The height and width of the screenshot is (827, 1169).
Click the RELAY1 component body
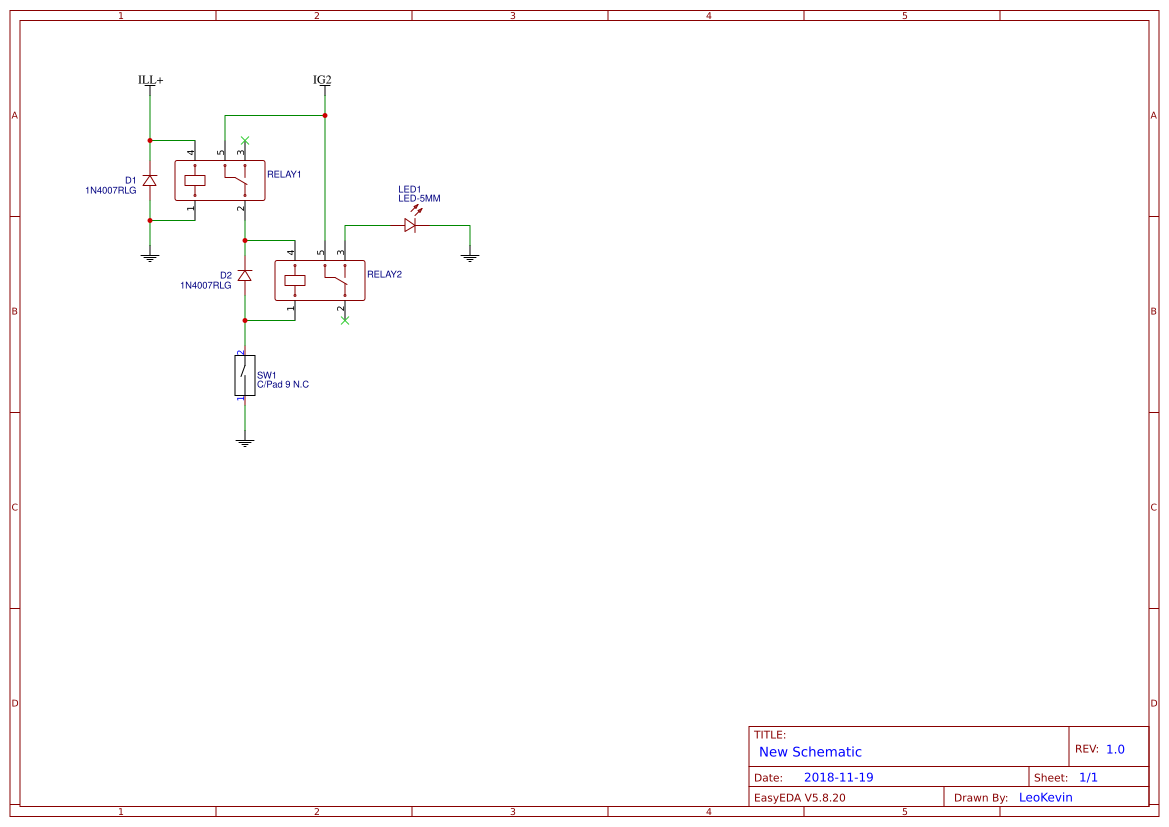click(220, 180)
